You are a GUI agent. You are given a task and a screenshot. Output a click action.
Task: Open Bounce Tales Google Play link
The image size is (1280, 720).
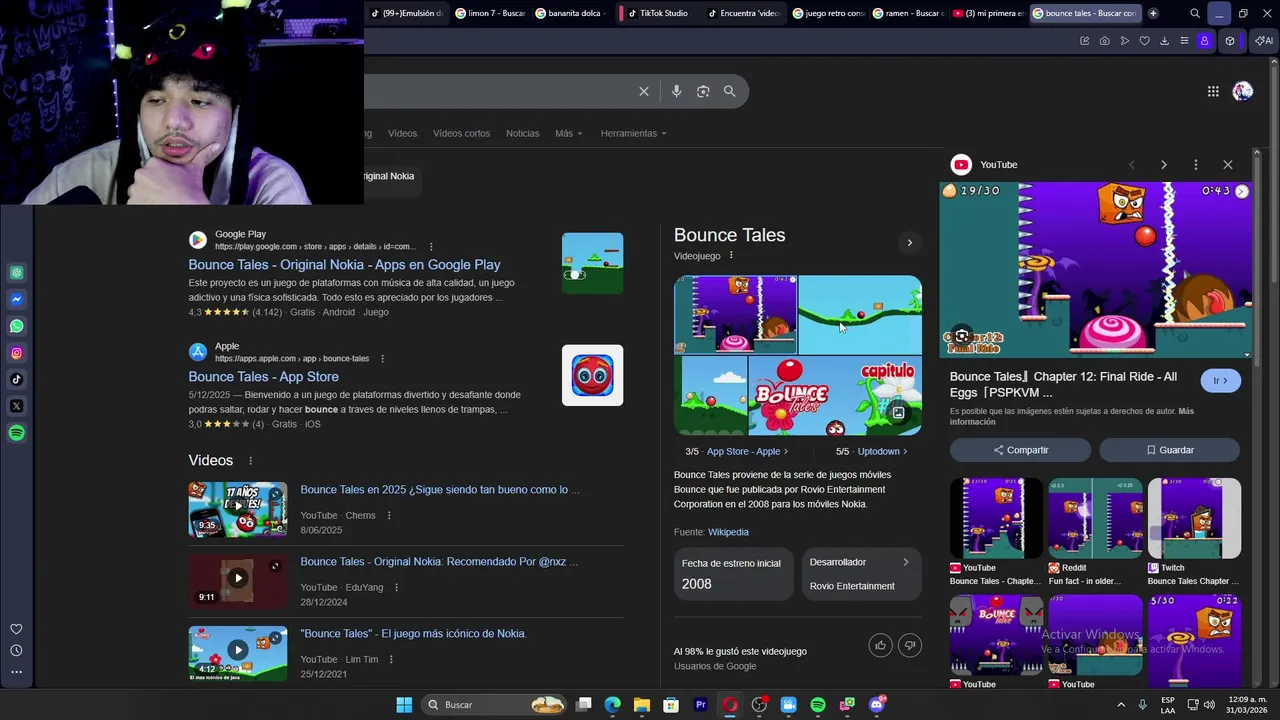point(344,265)
